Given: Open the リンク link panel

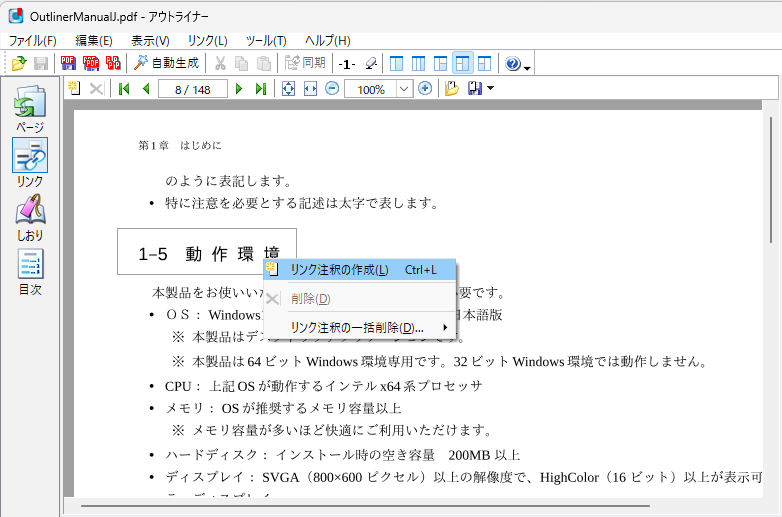Looking at the screenshot, I should coord(30,164).
